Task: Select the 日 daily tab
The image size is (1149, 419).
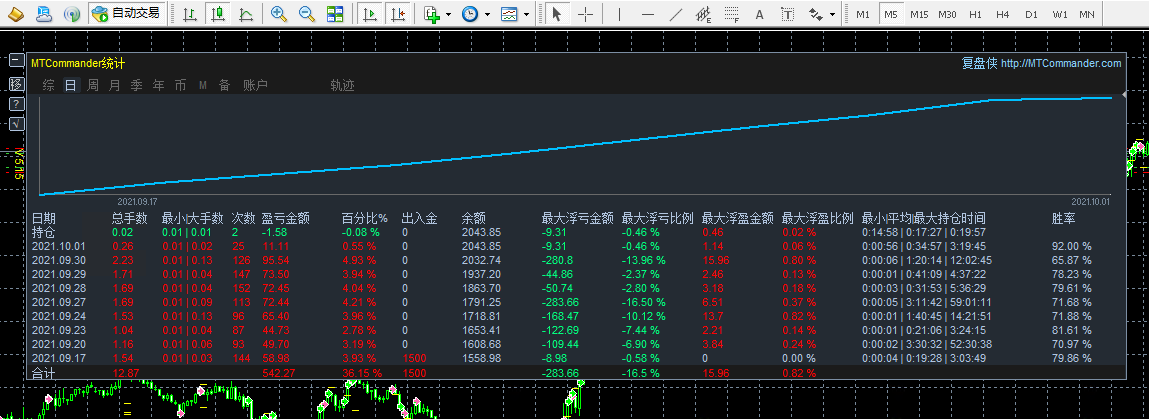Action: pos(70,86)
